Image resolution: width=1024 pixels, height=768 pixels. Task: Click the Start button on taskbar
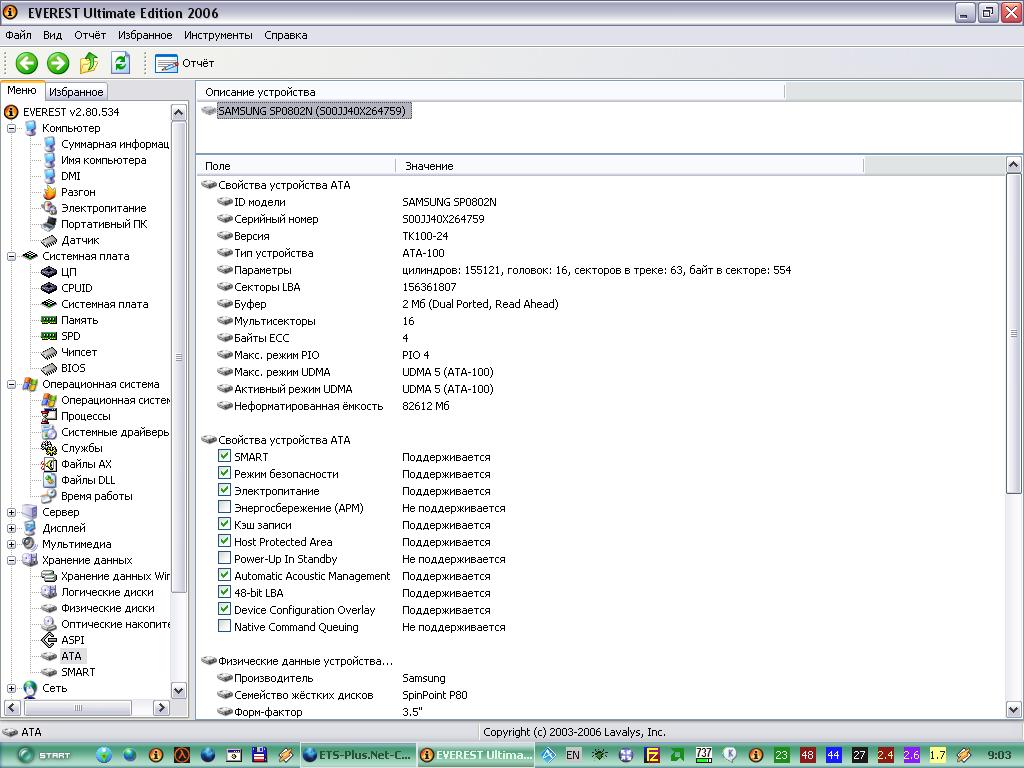43,755
